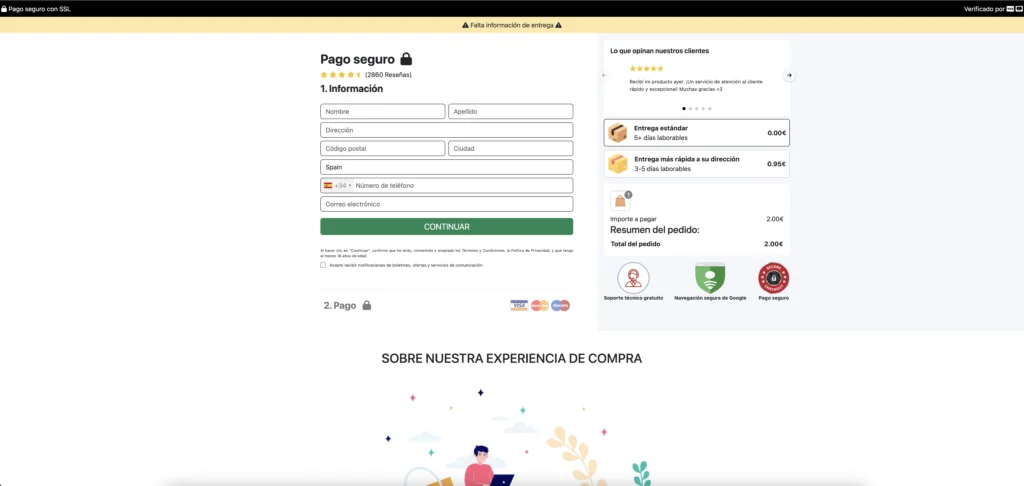Click the Spain flag icon in phone field
The image size is (1024, 486).
click(328, 186)
